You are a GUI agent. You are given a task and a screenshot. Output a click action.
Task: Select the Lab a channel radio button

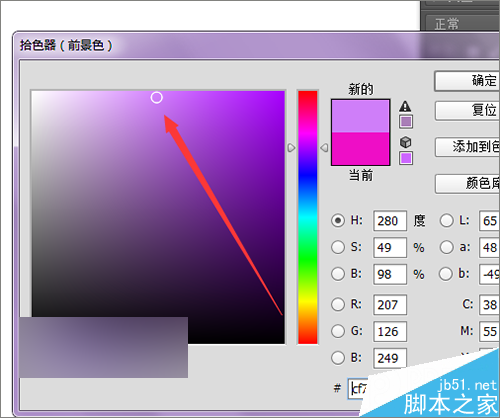447,247
